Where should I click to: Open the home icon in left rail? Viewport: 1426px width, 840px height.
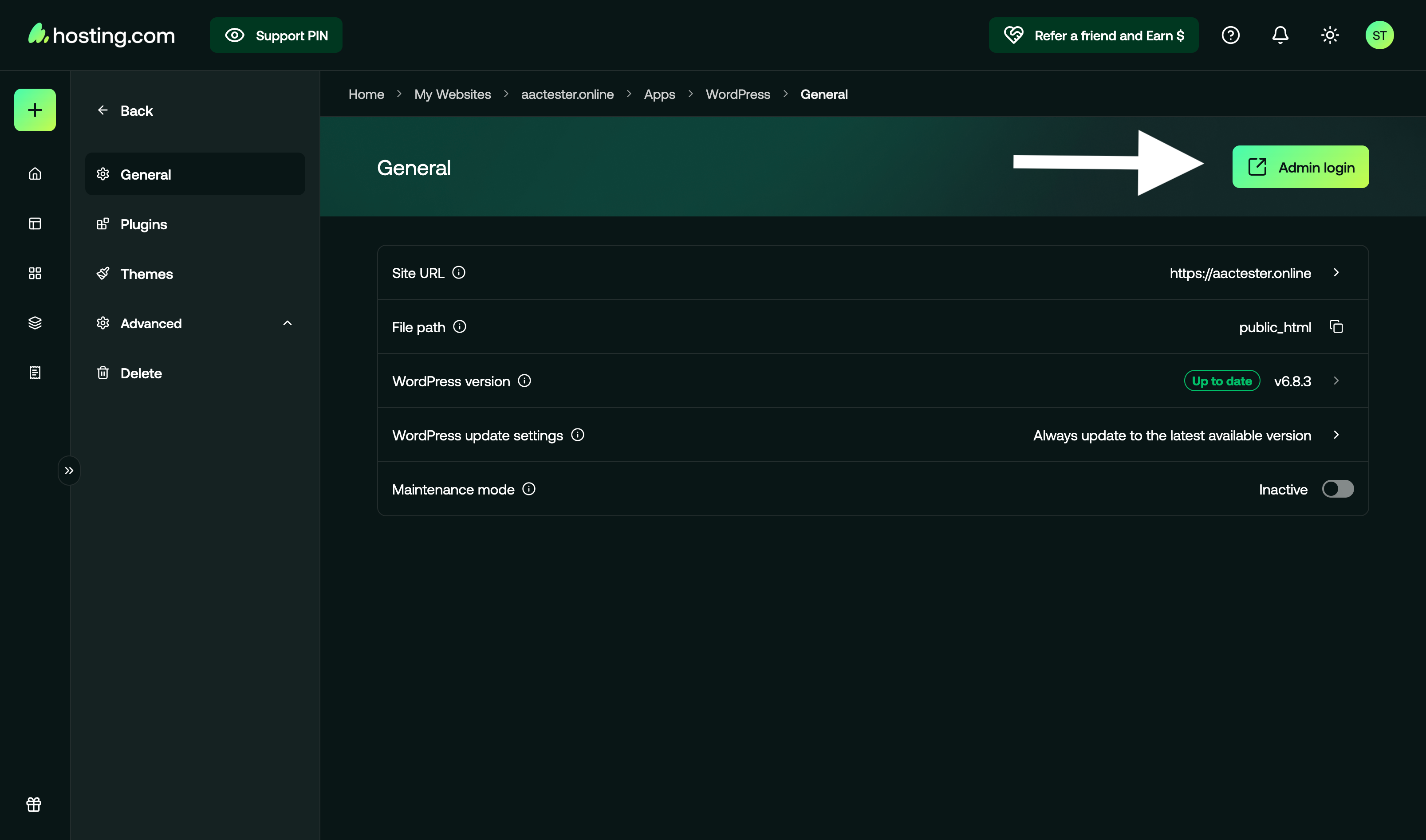pos(35,174)
